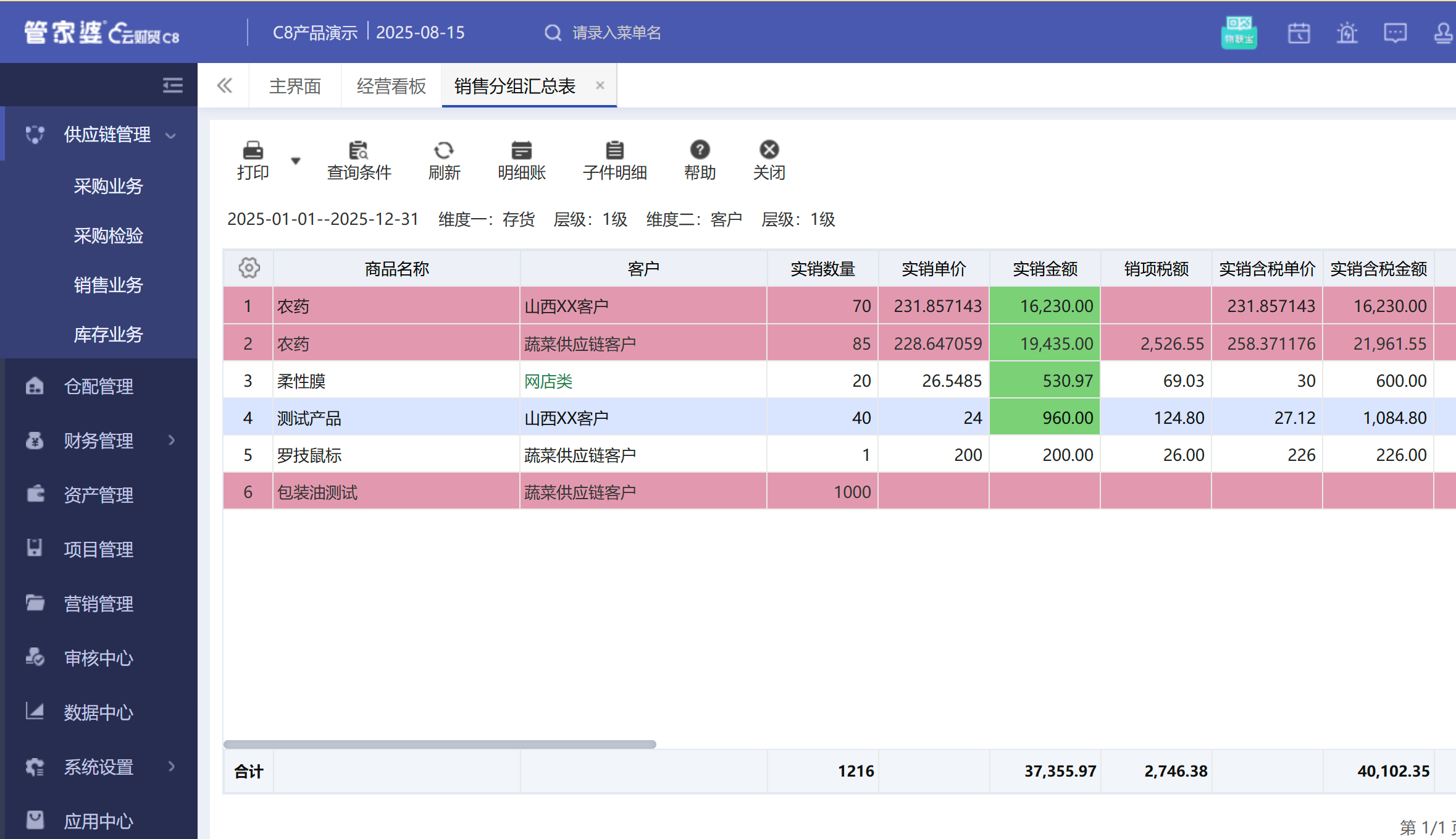Switch to the 主界面 tab
The width and height of the screenshot is (1456, 839).
pos(294,86)
